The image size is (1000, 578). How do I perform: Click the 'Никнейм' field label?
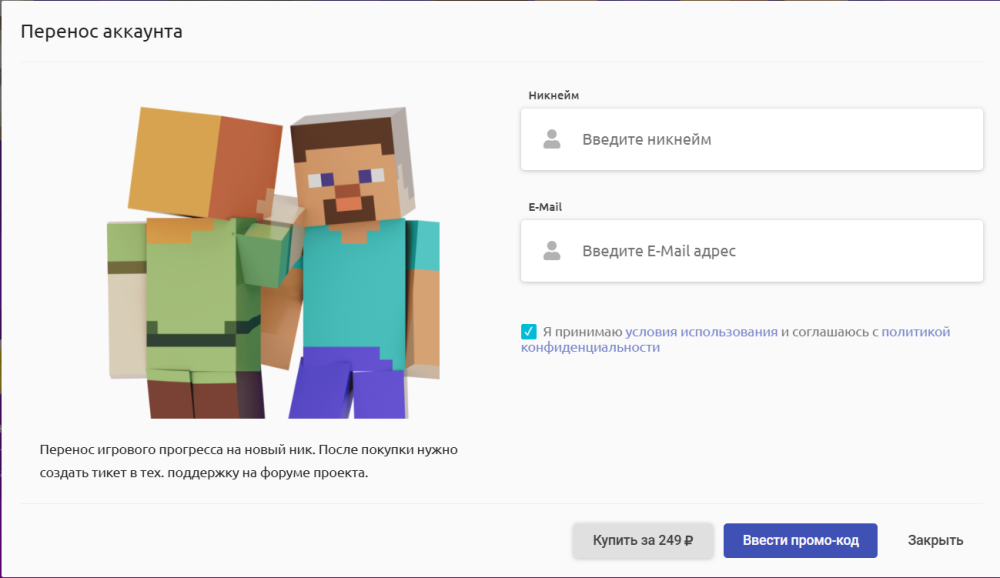(554, 95)
